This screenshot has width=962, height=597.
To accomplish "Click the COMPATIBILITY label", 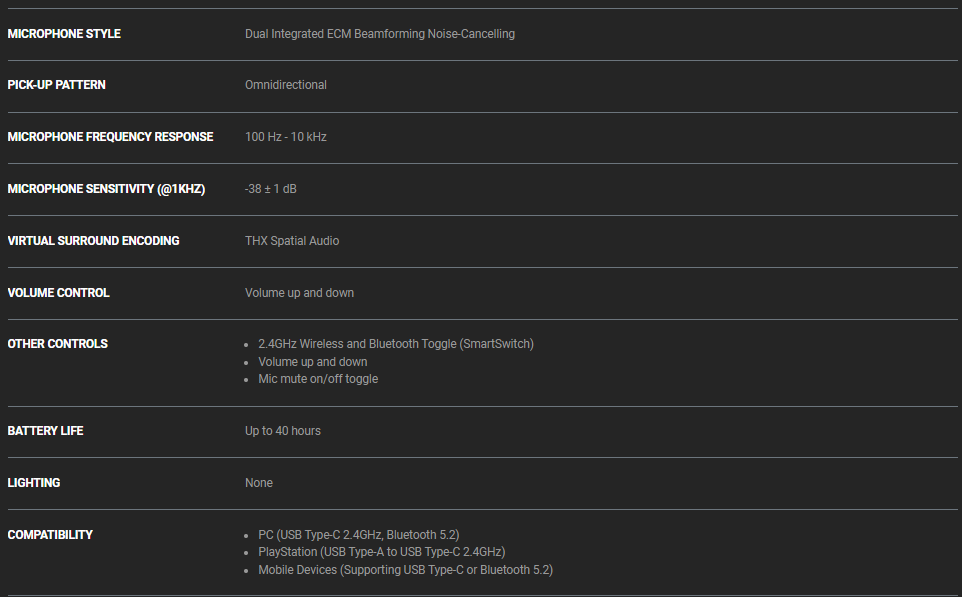I will 50,535.
